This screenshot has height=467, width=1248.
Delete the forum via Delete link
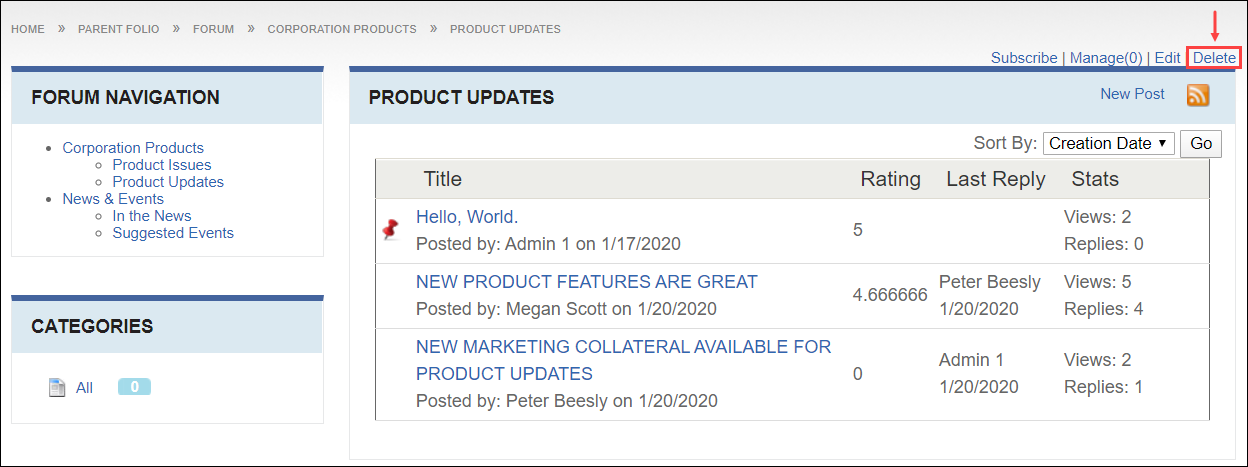1214,58
